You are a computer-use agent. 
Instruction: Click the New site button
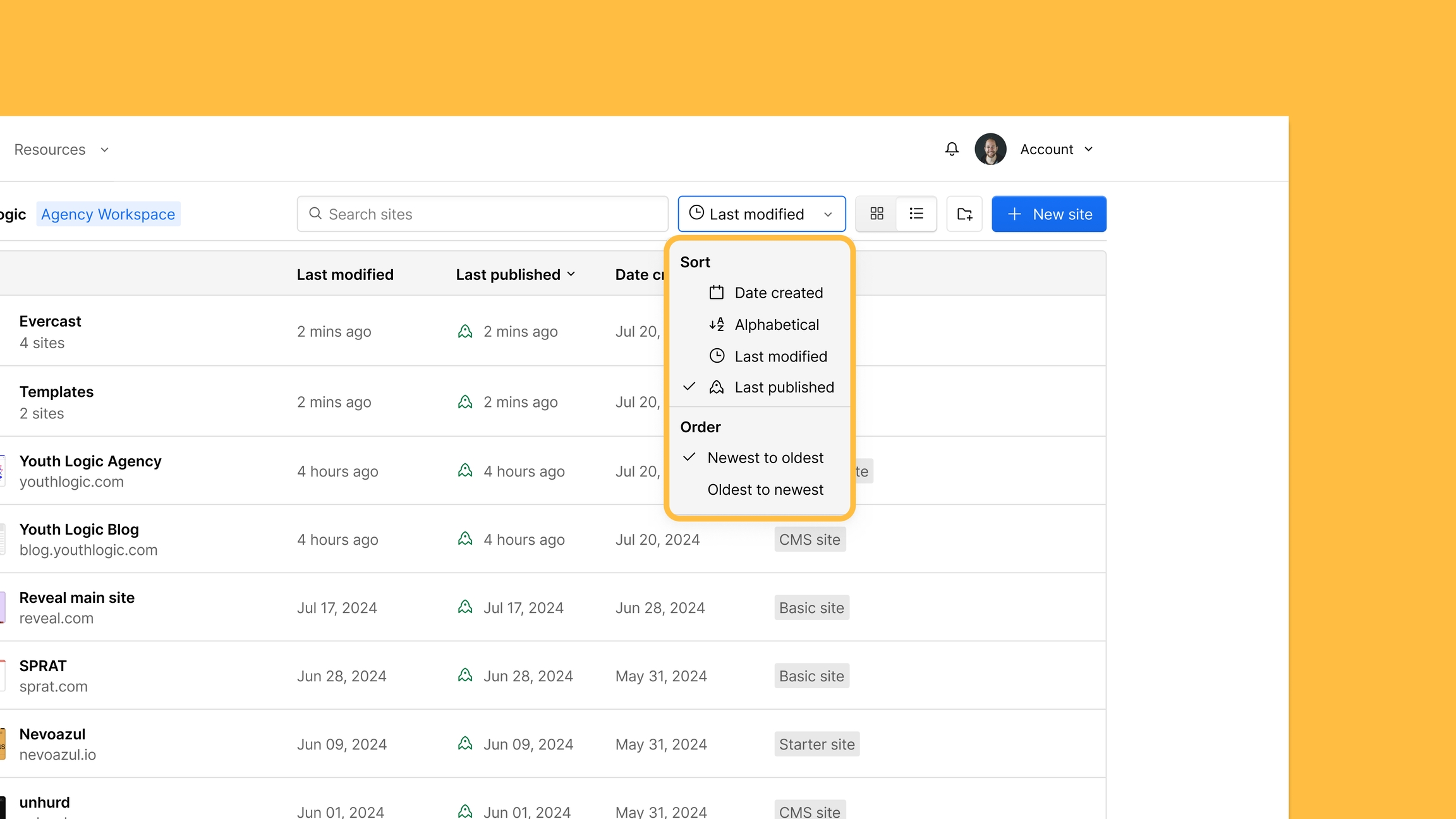tap(1048, 214)
